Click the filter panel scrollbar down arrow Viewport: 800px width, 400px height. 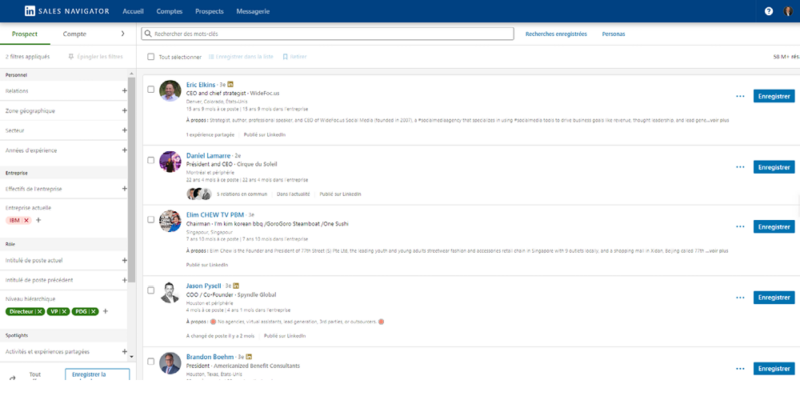(x=132, y=357)
